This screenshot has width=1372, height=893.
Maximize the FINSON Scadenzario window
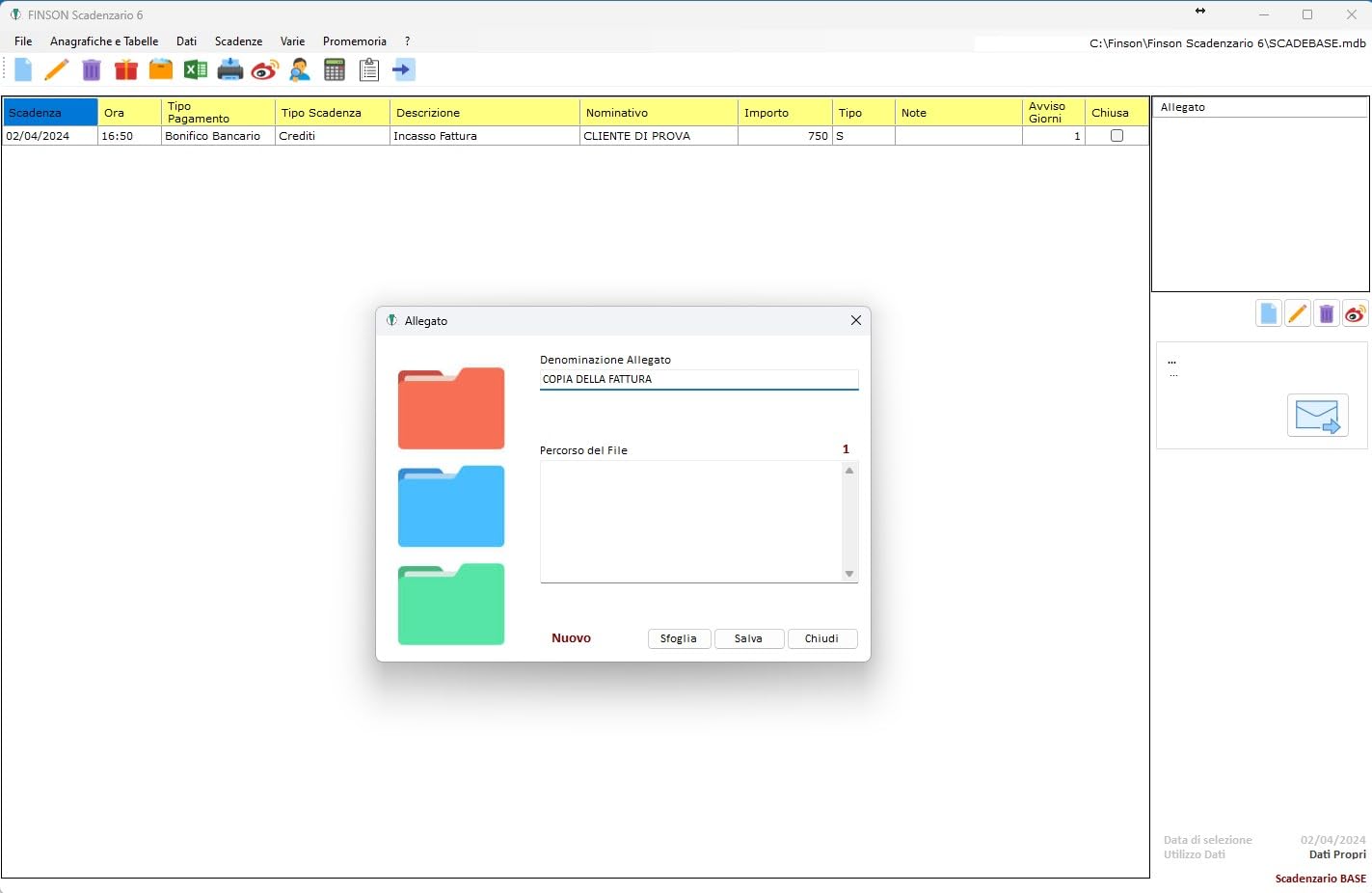point(1307,14)
